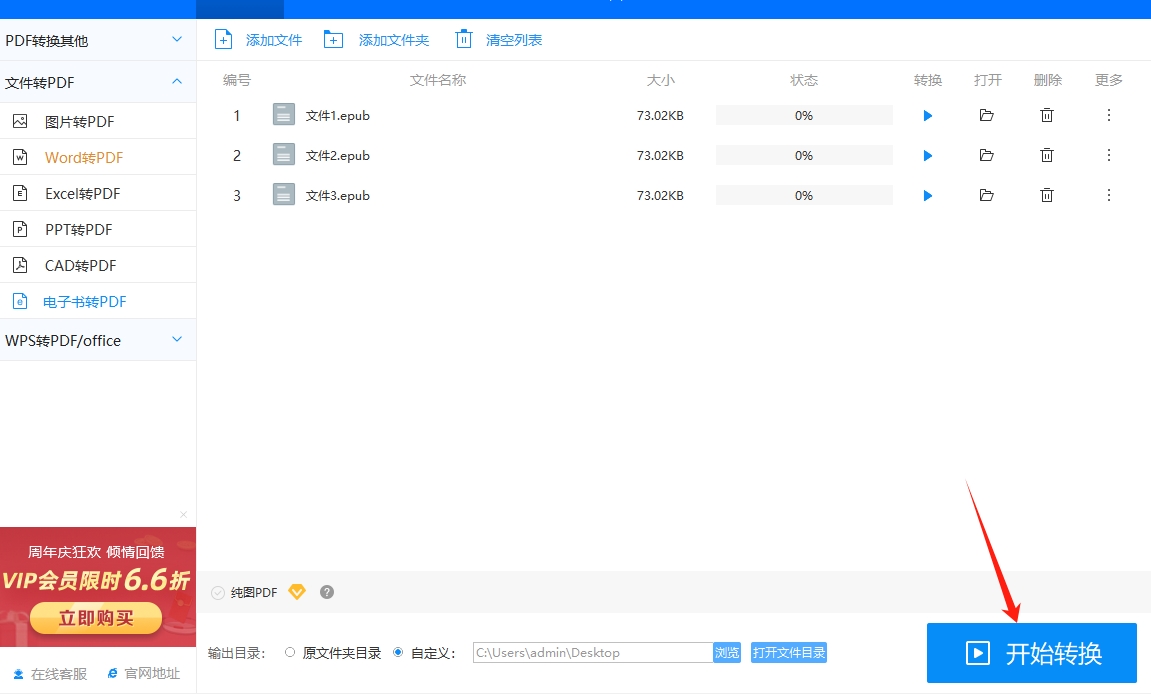Click the VIP diamond icon next to 纯图PDF
1151x694 pixels.
tap(297, 592)
